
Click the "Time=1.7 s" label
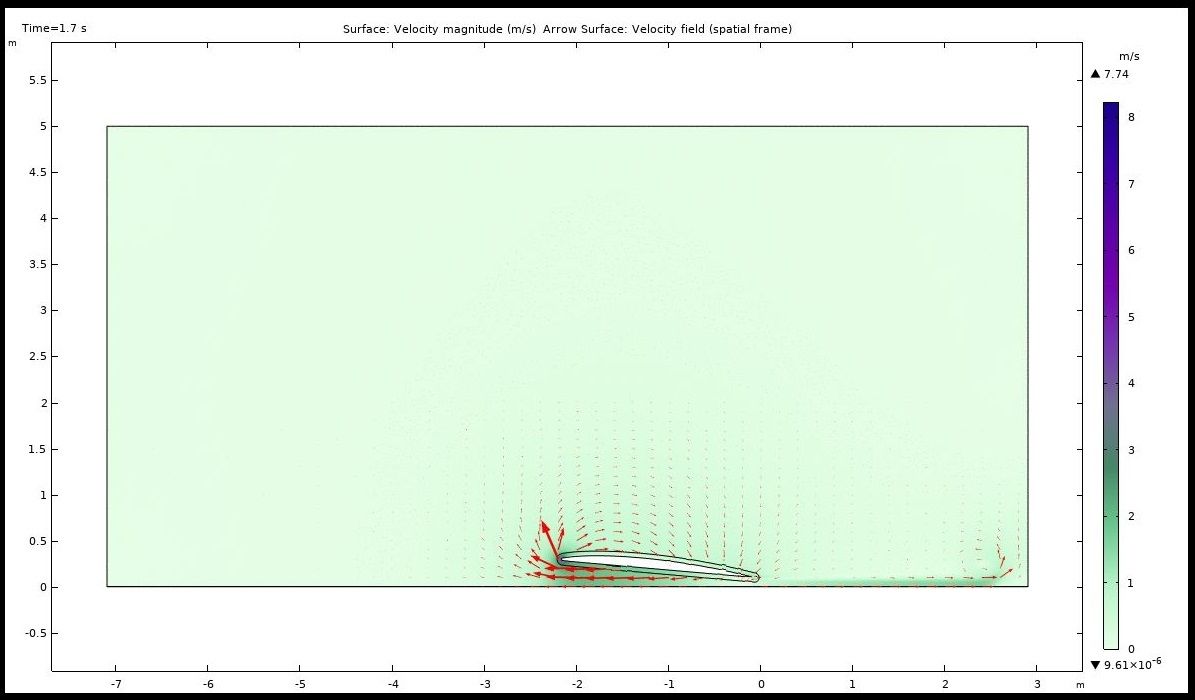pyautogui.click(x=54, y=28)
